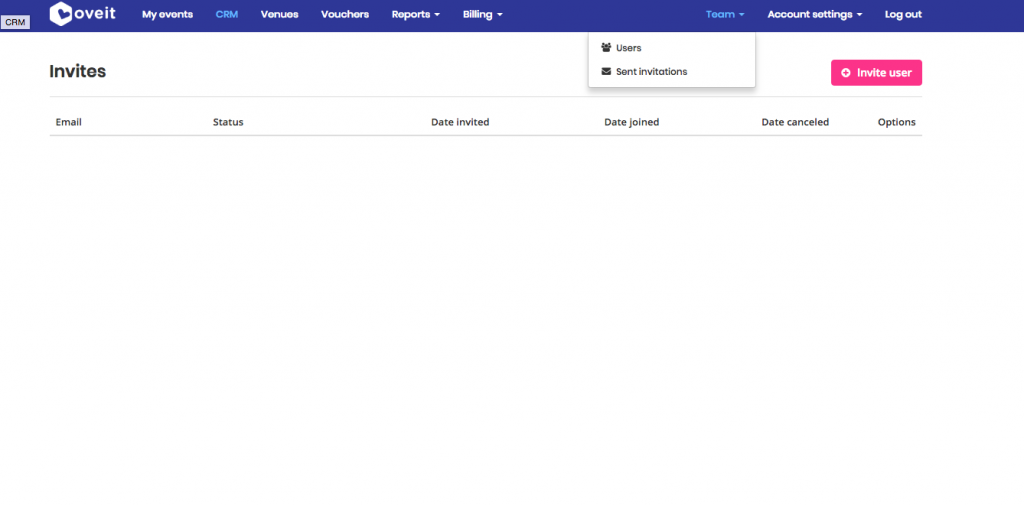Click the CRM tooltip label
This screenshot has height=505, width=1024.
pyautogui.click(x=15, y=22)
